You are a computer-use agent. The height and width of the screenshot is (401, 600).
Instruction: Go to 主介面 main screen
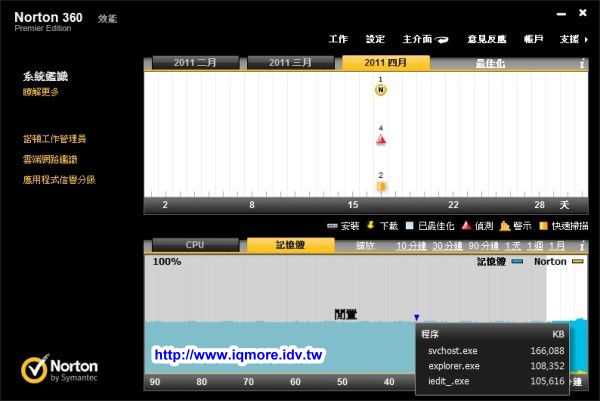pos(417,39)
